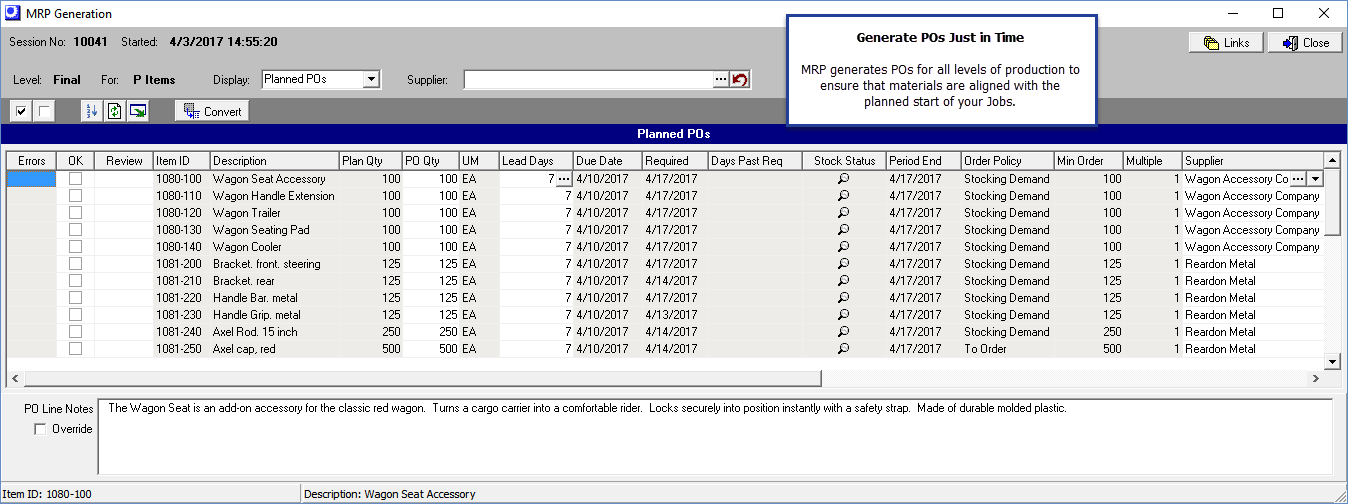Screen dimensions: 1348x504
Task: Click the horizontal scroll right arrow
Action: click(x=1316, y=379)
